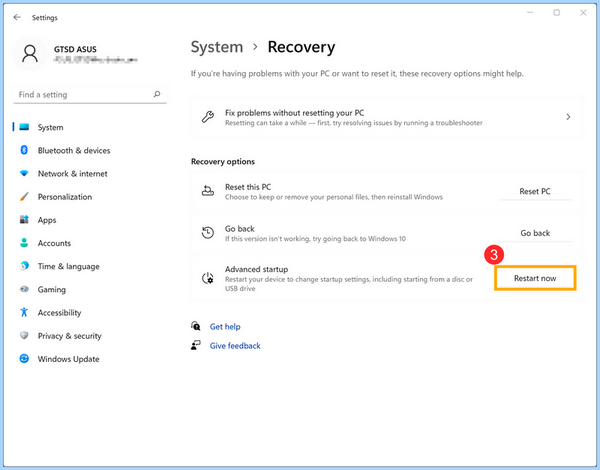Click the Go back button
The image size is (600, 470).
click(x=535, y=233)
